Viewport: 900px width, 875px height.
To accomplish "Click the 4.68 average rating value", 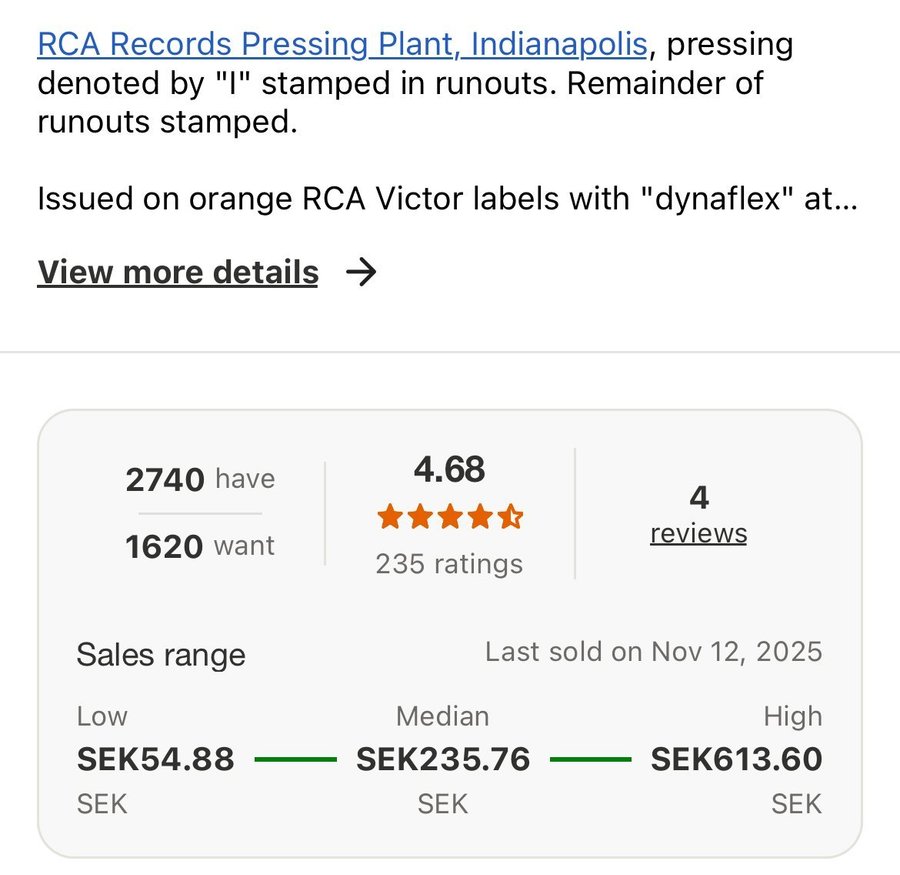I will (449, 469).
